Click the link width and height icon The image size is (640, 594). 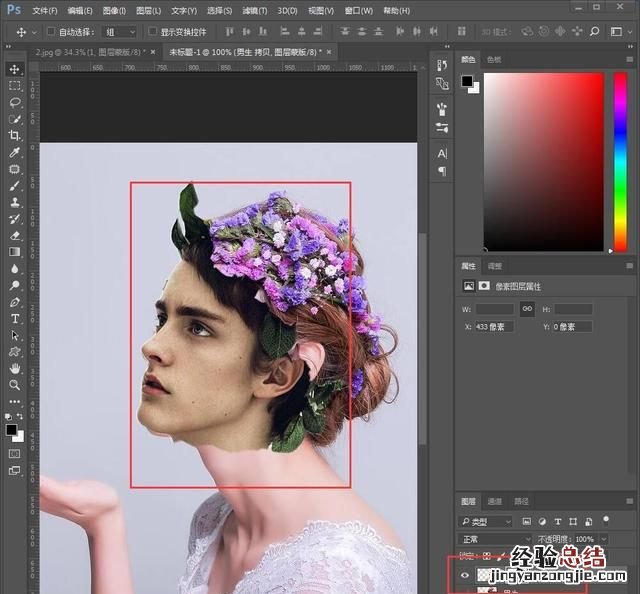tap(526, 309)
